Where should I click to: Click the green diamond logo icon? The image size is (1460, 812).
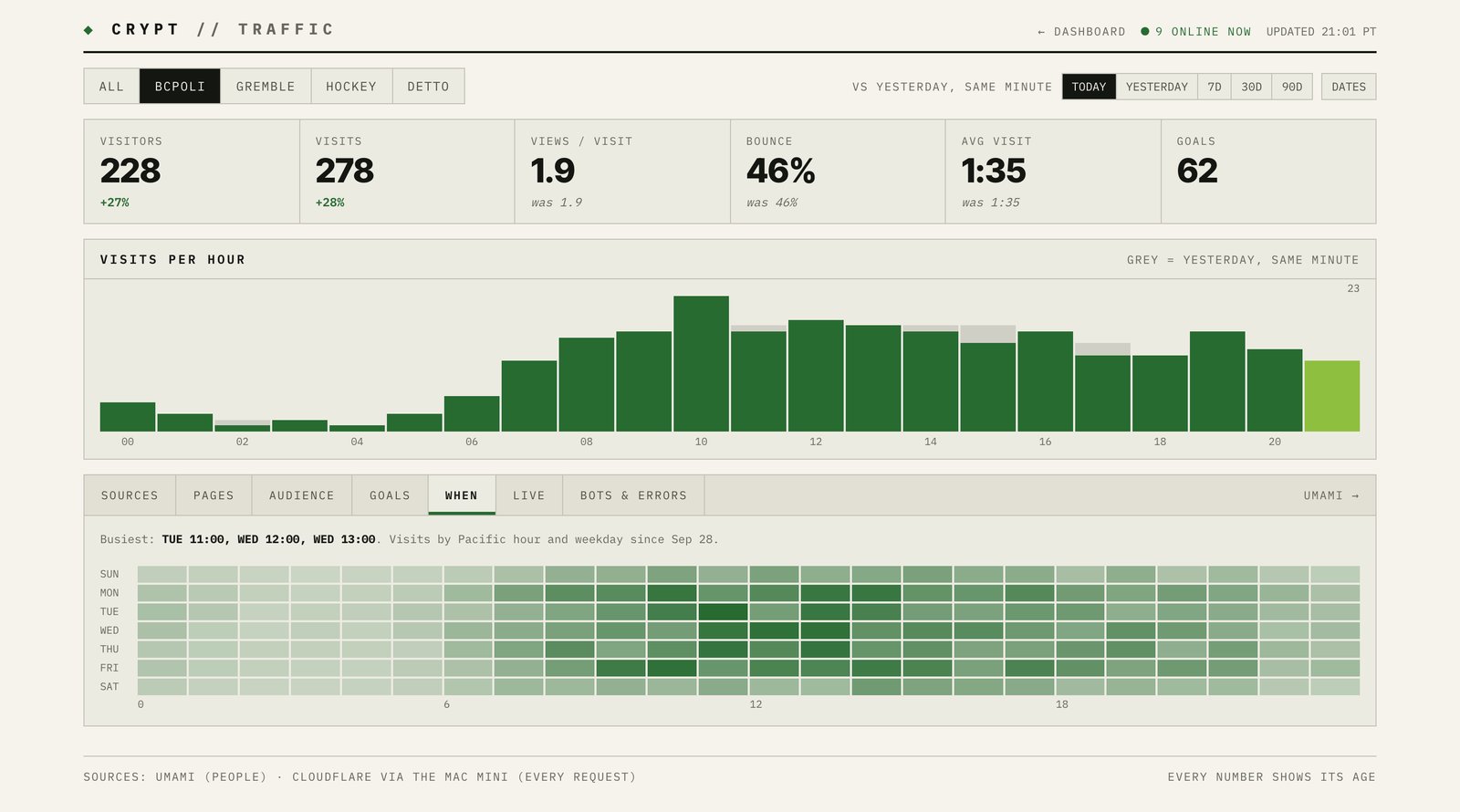point(89,30)
